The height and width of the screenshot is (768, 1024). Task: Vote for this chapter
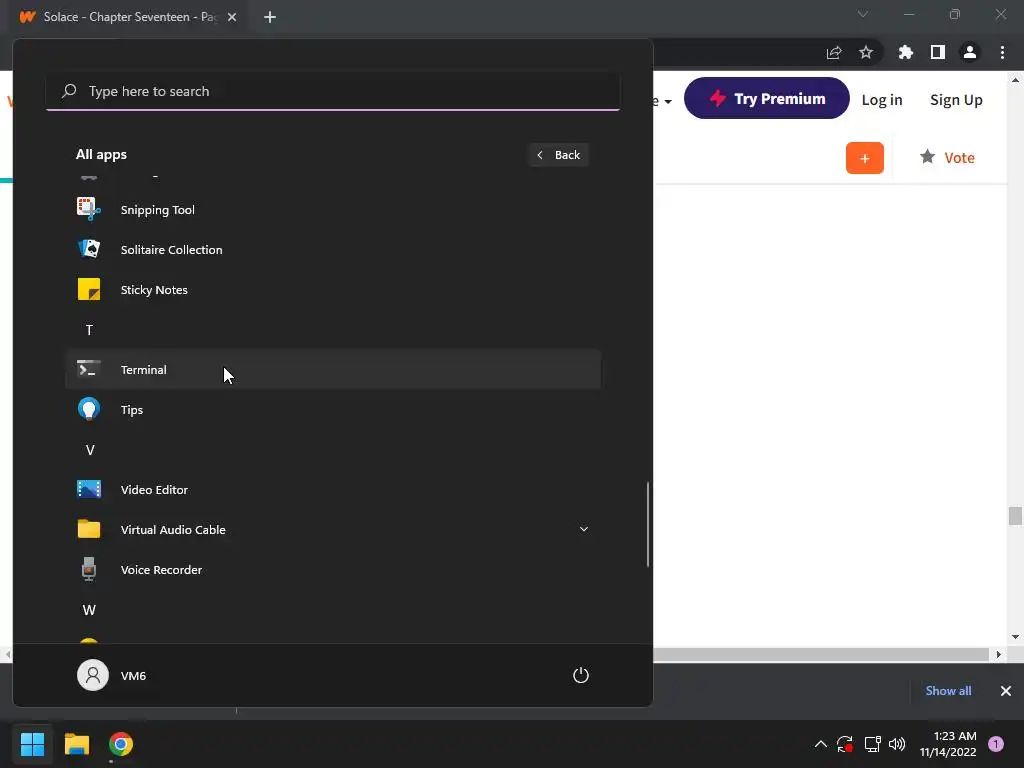pyautogui.click(x=947, y=157)
